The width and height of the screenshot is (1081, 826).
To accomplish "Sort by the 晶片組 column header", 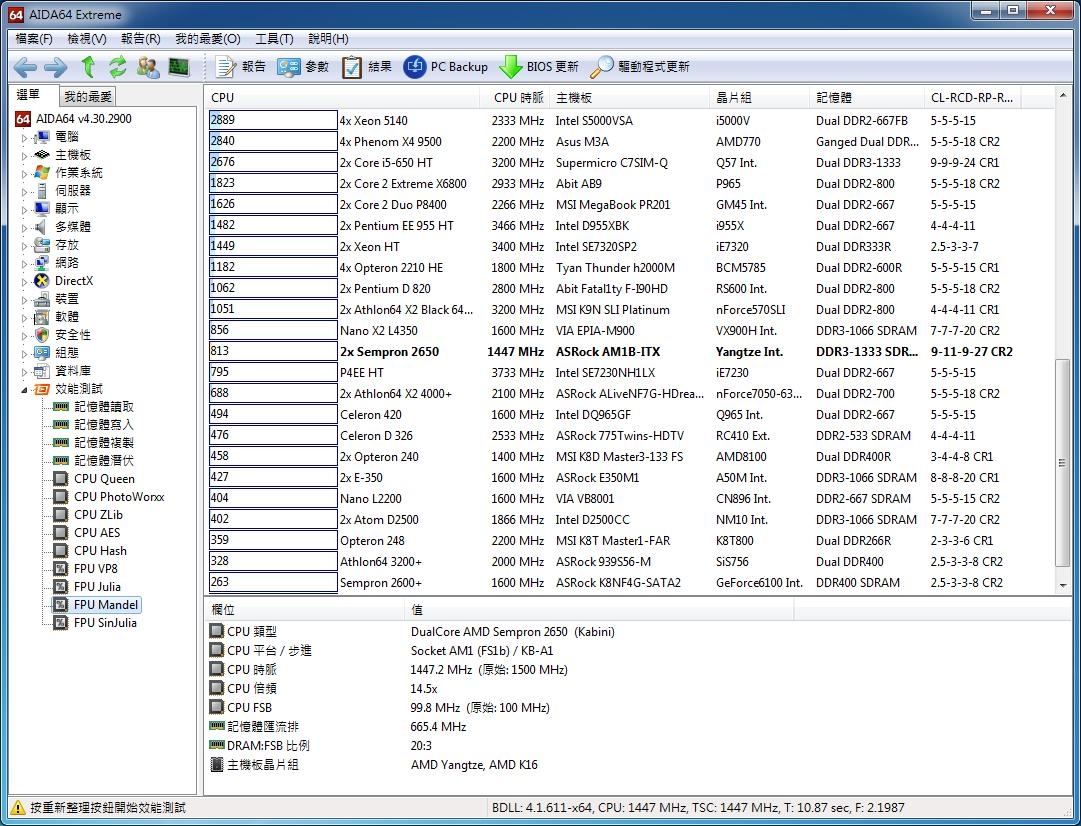I will (760, 98).
